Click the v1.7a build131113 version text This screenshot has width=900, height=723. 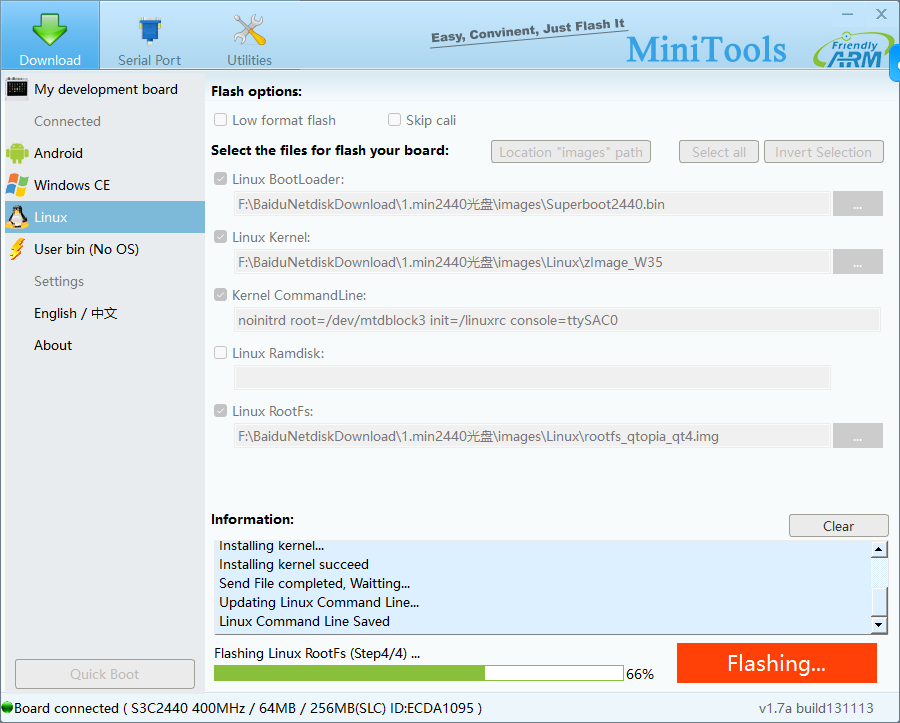click(816, 708)
